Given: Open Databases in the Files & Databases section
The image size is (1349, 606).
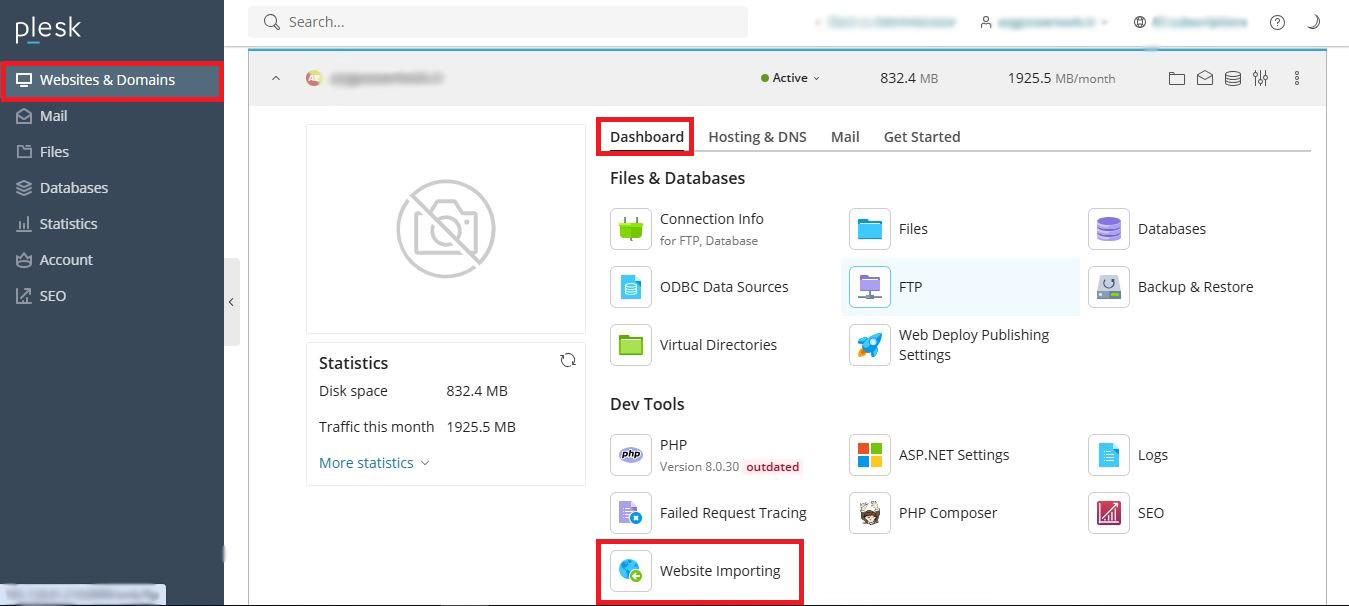Looking at the screenshot, I should click(x=1148, y=229).
